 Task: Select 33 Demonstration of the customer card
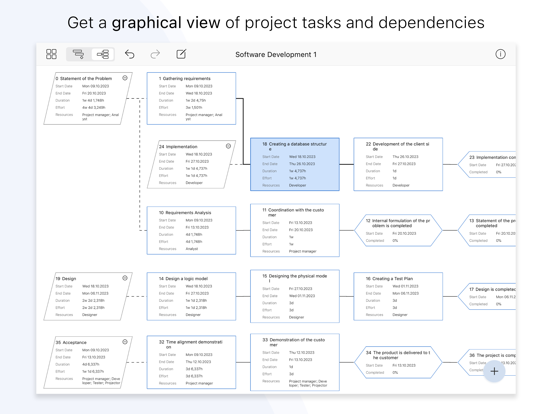[x=295, y=362]
